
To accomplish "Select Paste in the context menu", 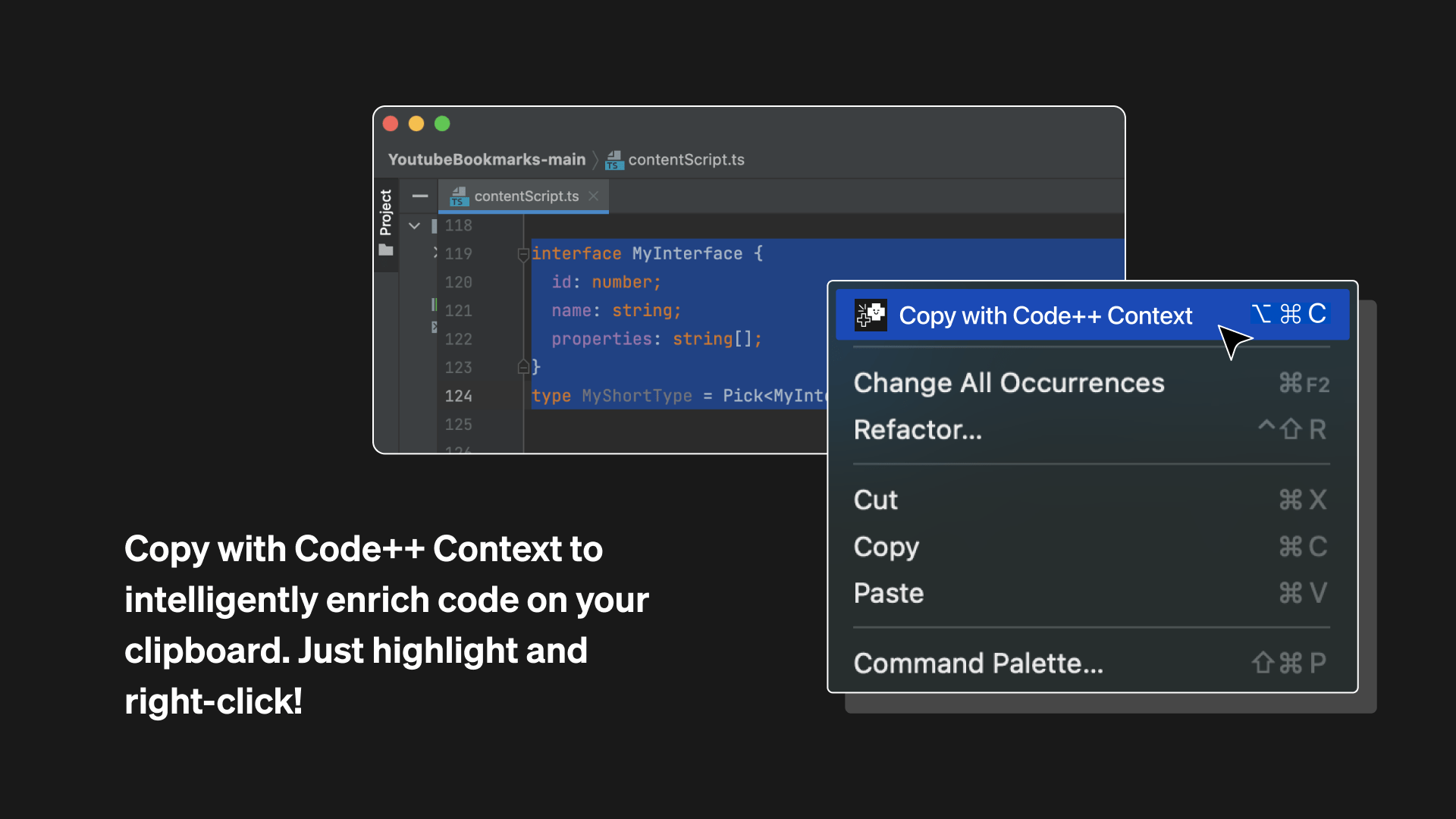I will [x=889, y=593].
